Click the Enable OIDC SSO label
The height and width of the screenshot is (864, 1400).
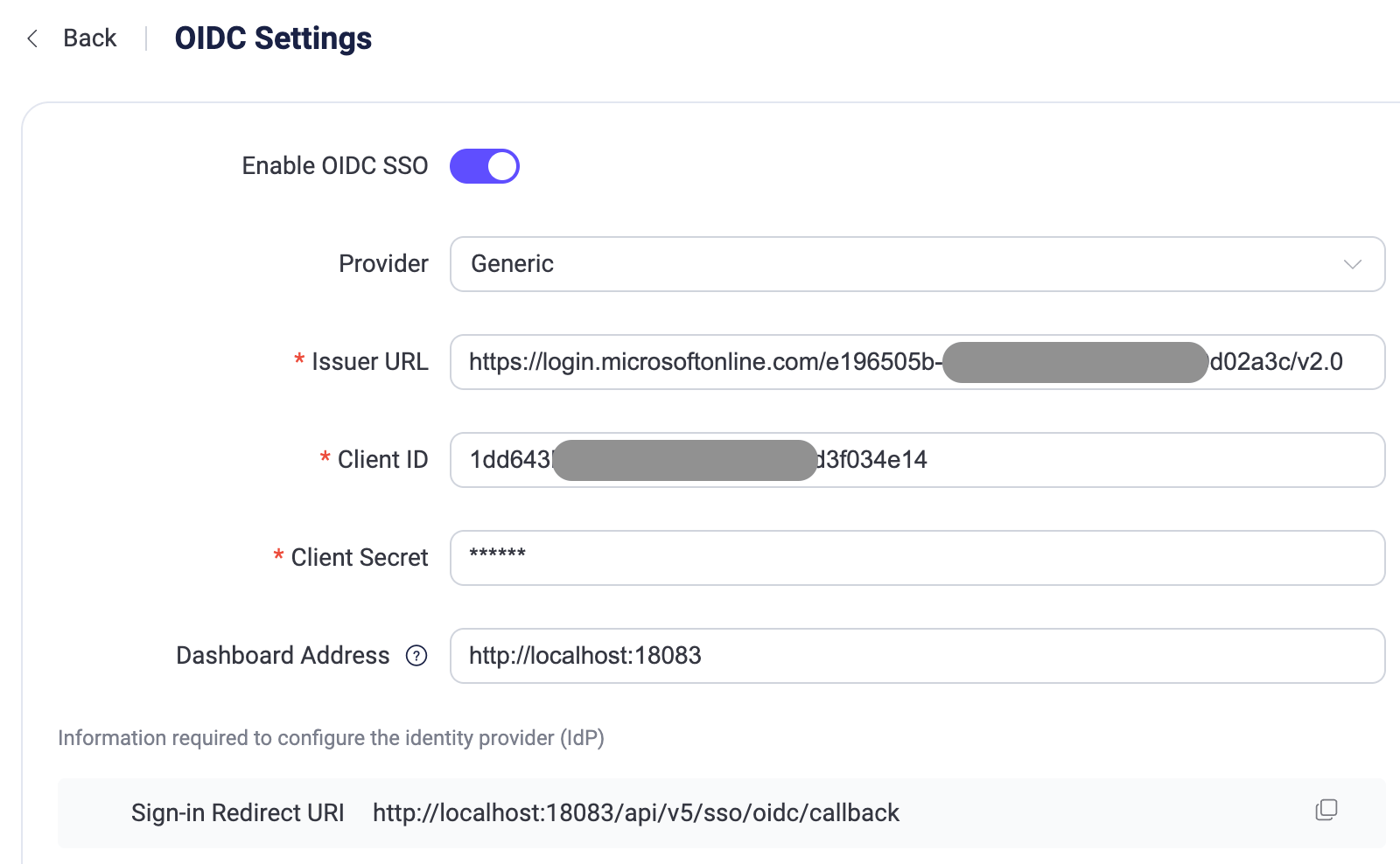333,165
